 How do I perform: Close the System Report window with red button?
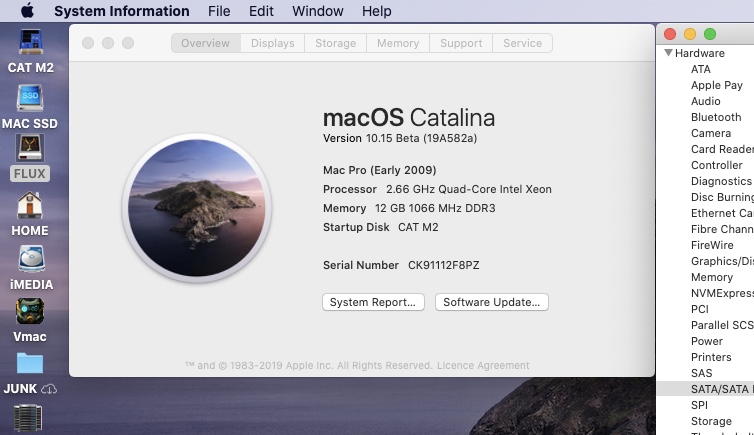coord(670,34)
